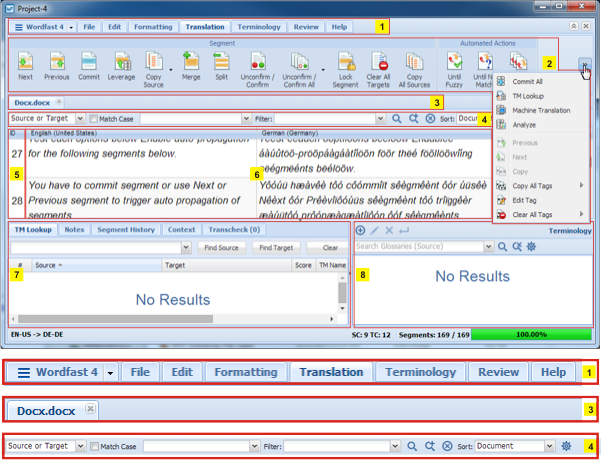601x460 pixels.
Task: Open the Wordfast 4 menu arrow in Project-4 window
Action: [x=71, y=27]
